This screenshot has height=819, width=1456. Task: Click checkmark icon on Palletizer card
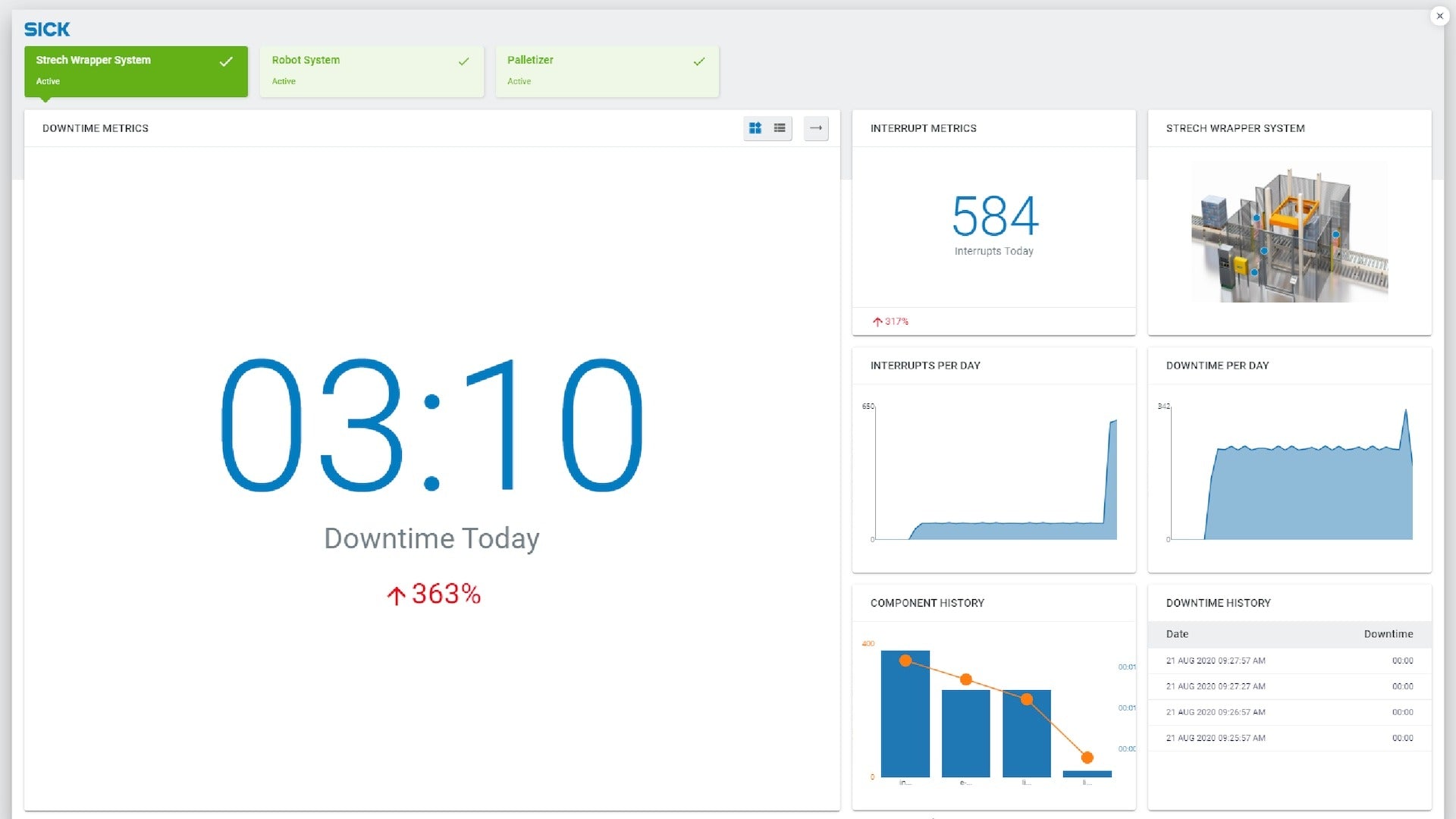pos(699,61)
